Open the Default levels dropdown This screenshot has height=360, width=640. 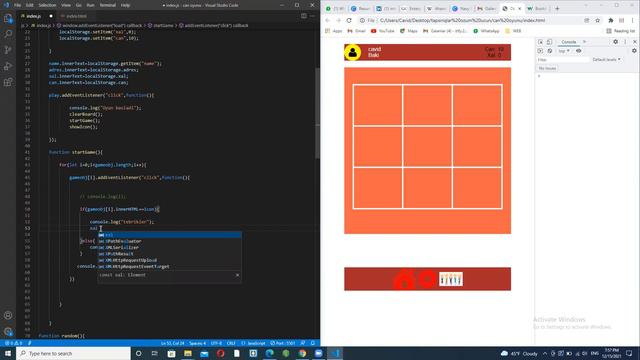point(607,60)
